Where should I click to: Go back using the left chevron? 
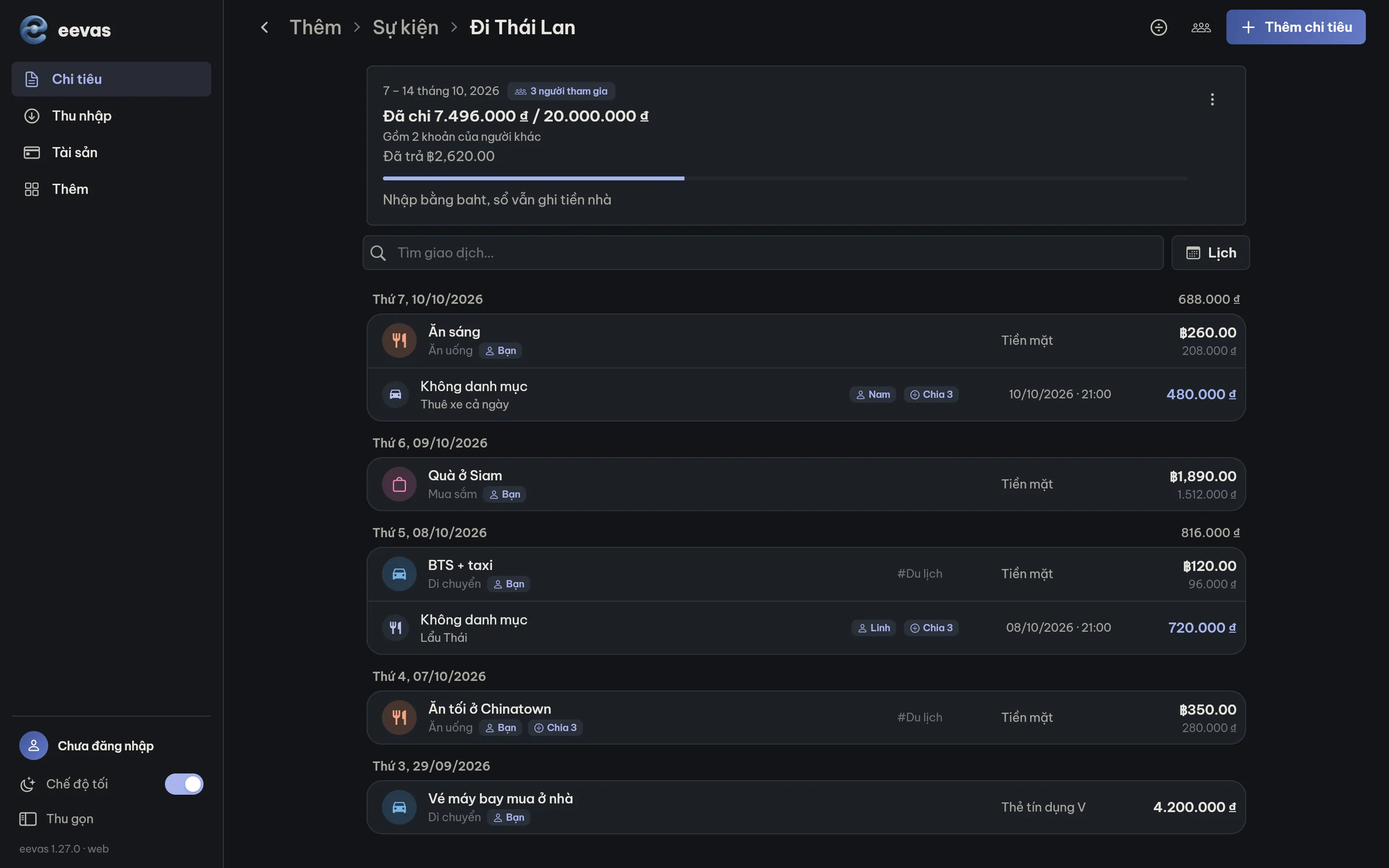point(265,27)
